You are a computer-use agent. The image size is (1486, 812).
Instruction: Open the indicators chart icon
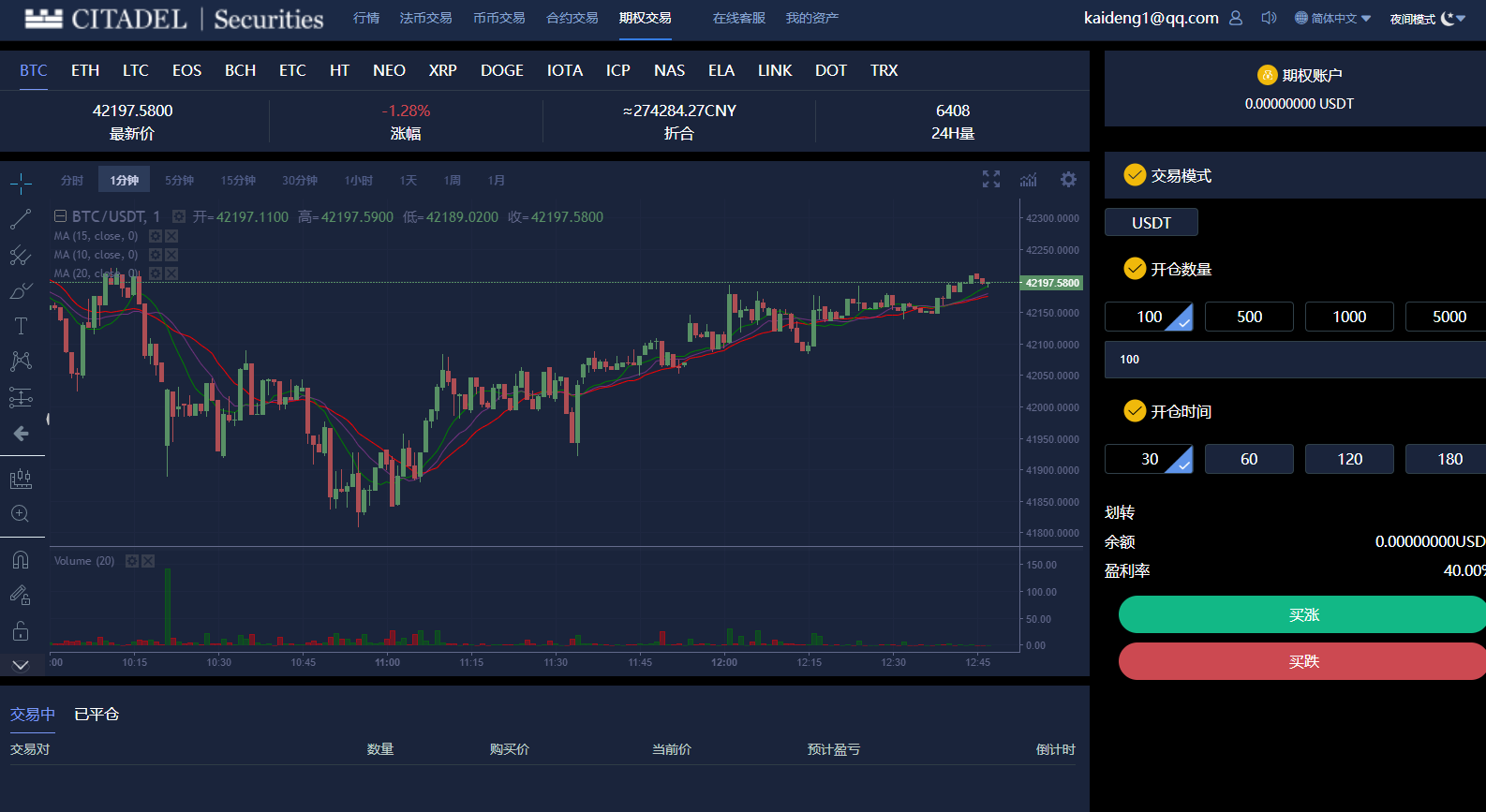pos(1029,179)
